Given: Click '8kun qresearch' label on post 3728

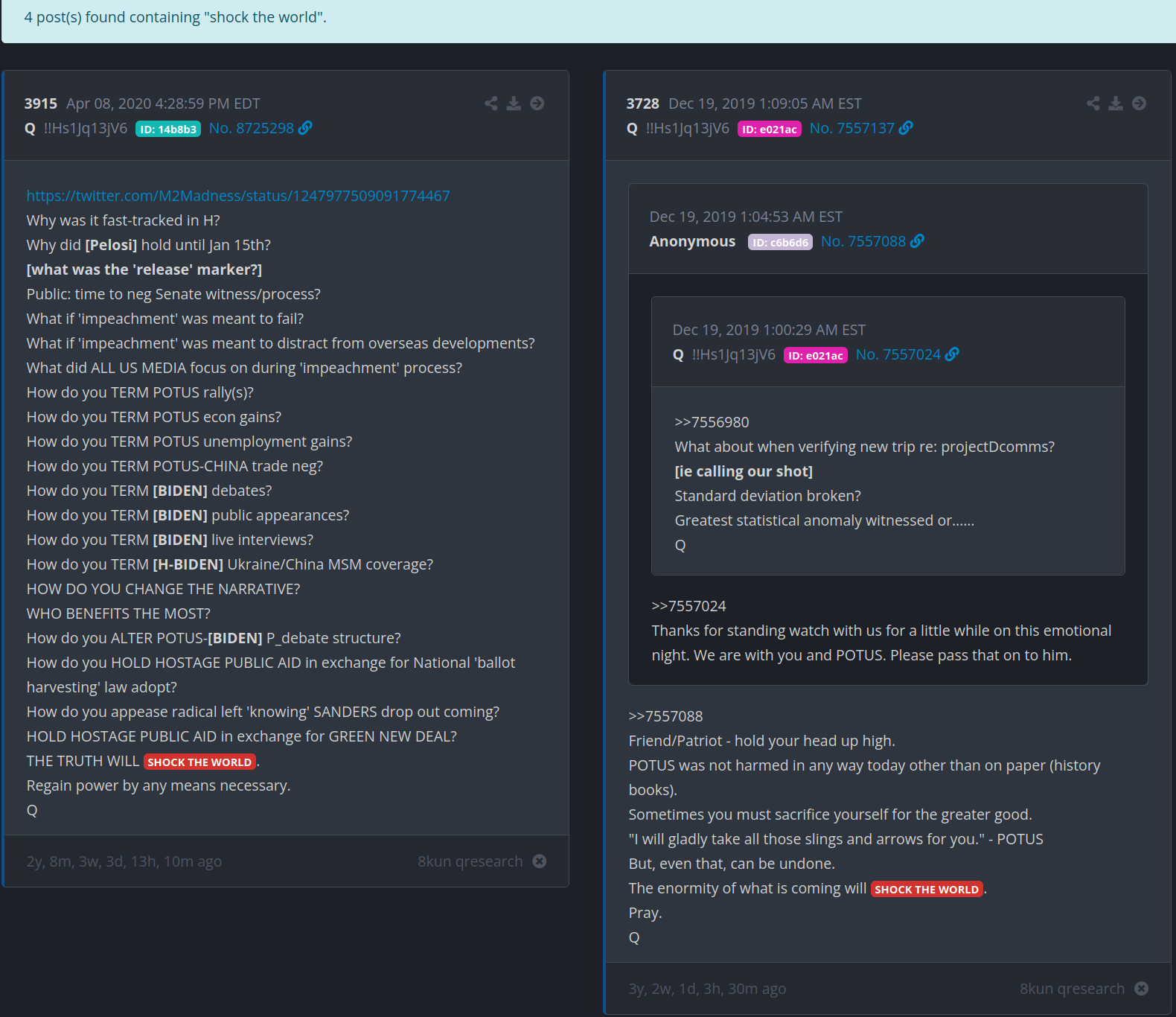Looking at the screenshot, I should click(1073, 989).
